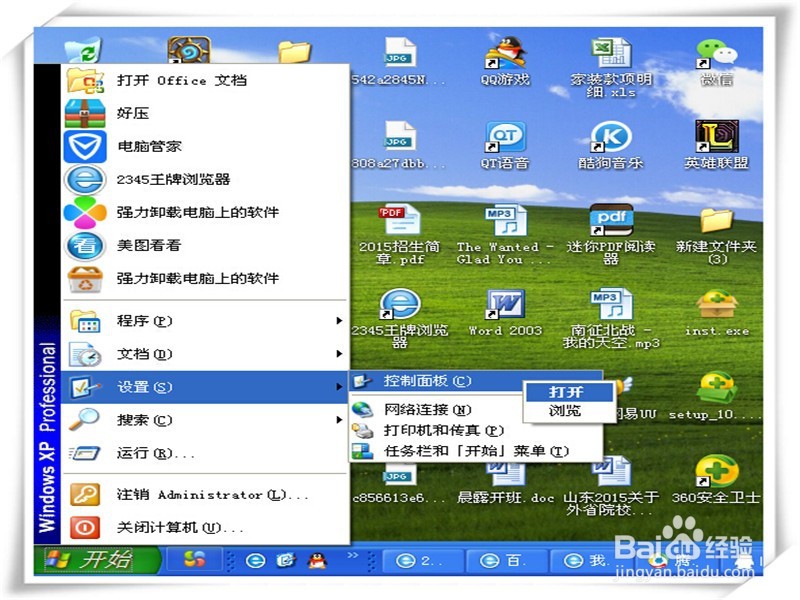The image size is (800, 600).
Task: Launch 好压 from the Start menu
Action: pos(205,113)
